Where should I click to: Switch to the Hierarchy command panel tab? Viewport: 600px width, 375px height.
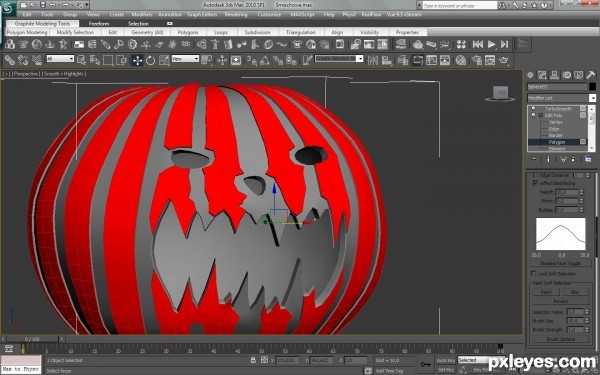point(554,75)
